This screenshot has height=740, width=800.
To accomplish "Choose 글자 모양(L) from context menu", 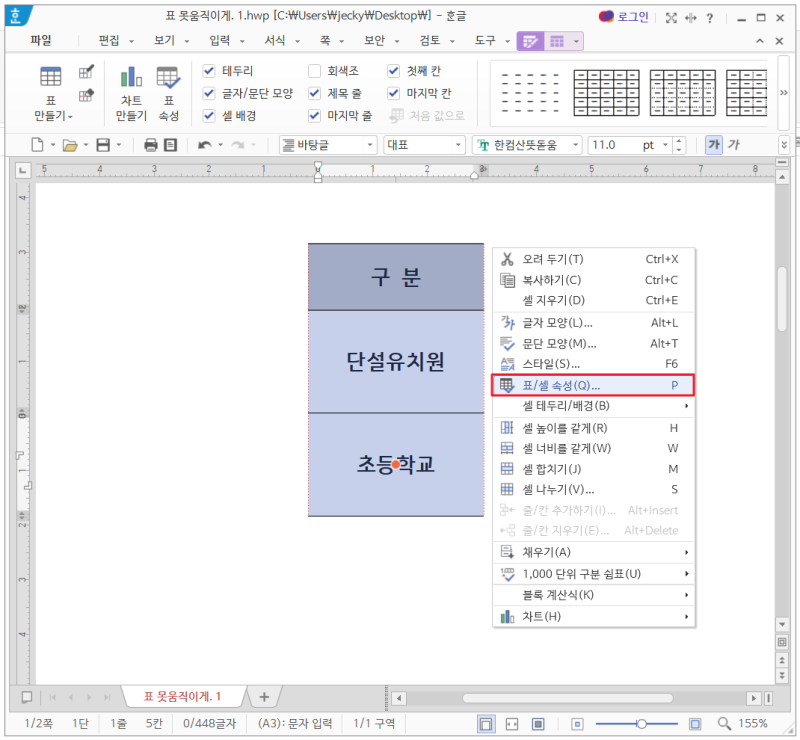I will (593, 323).
